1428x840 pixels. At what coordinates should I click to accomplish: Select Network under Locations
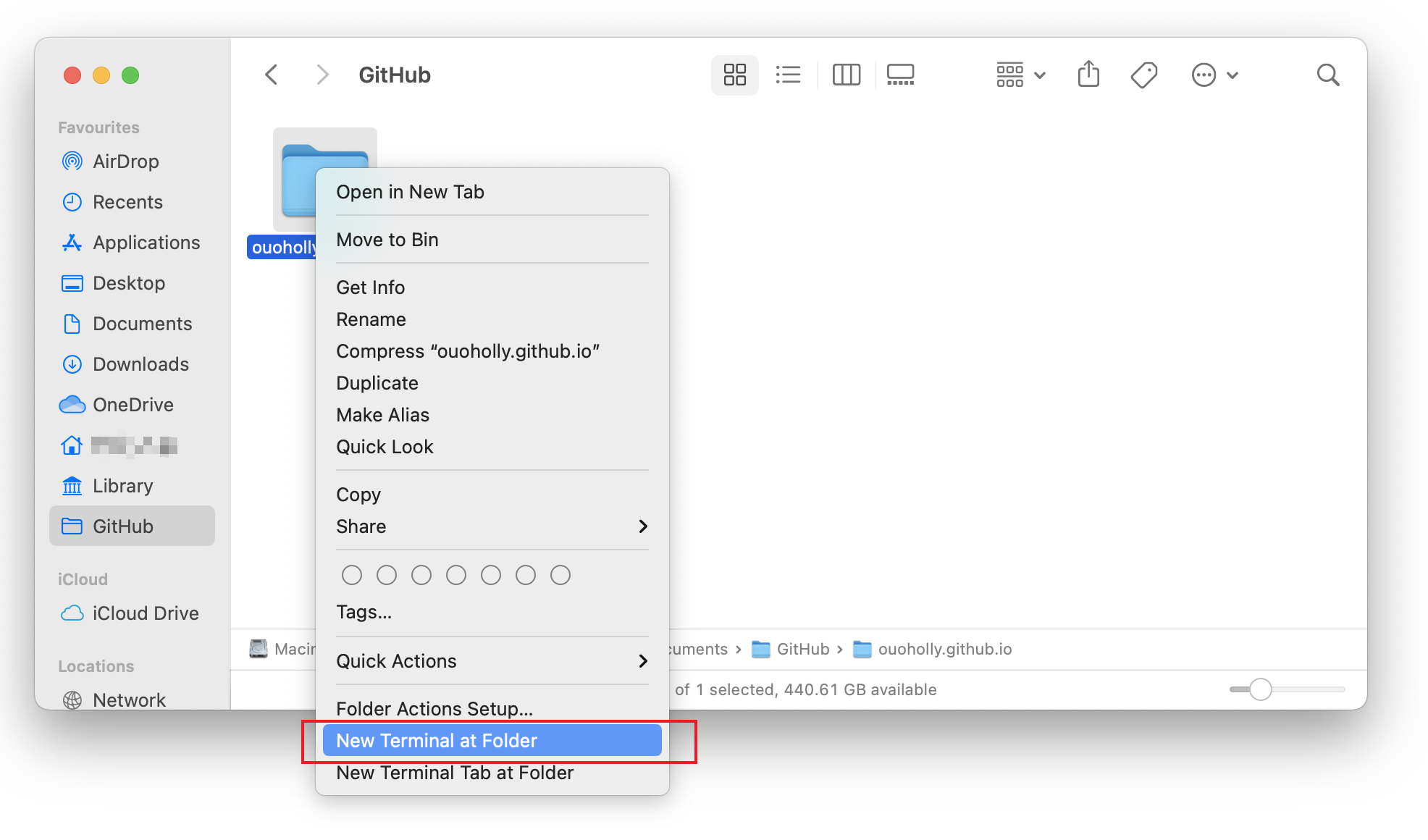tap(129, 700)
